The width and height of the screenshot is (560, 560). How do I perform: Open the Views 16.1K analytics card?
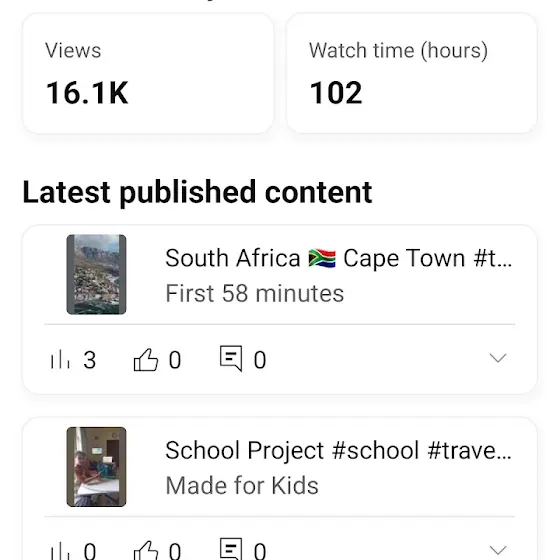(148, 73)
